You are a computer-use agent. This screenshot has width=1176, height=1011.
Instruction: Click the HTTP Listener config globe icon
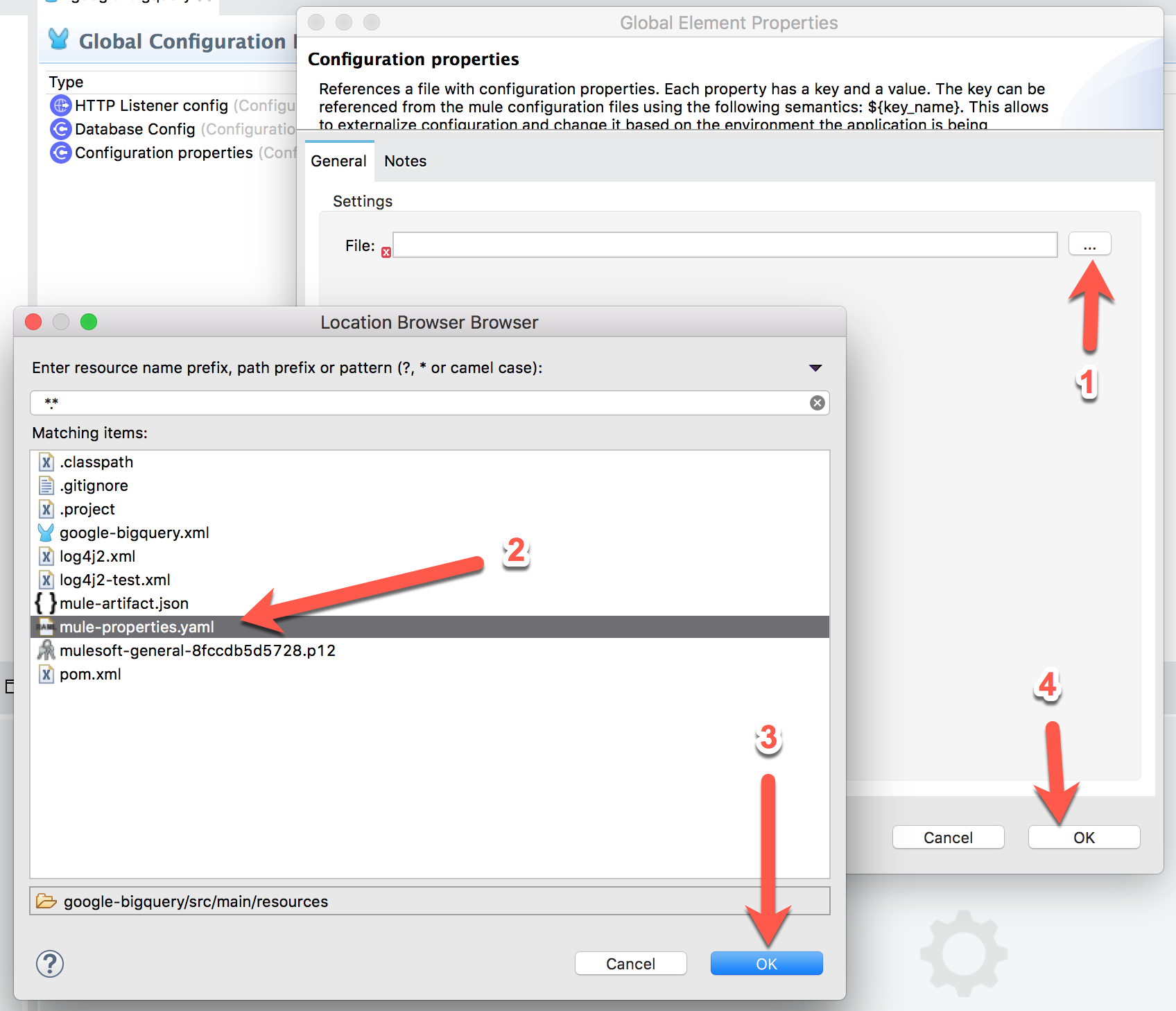(61, 105)
